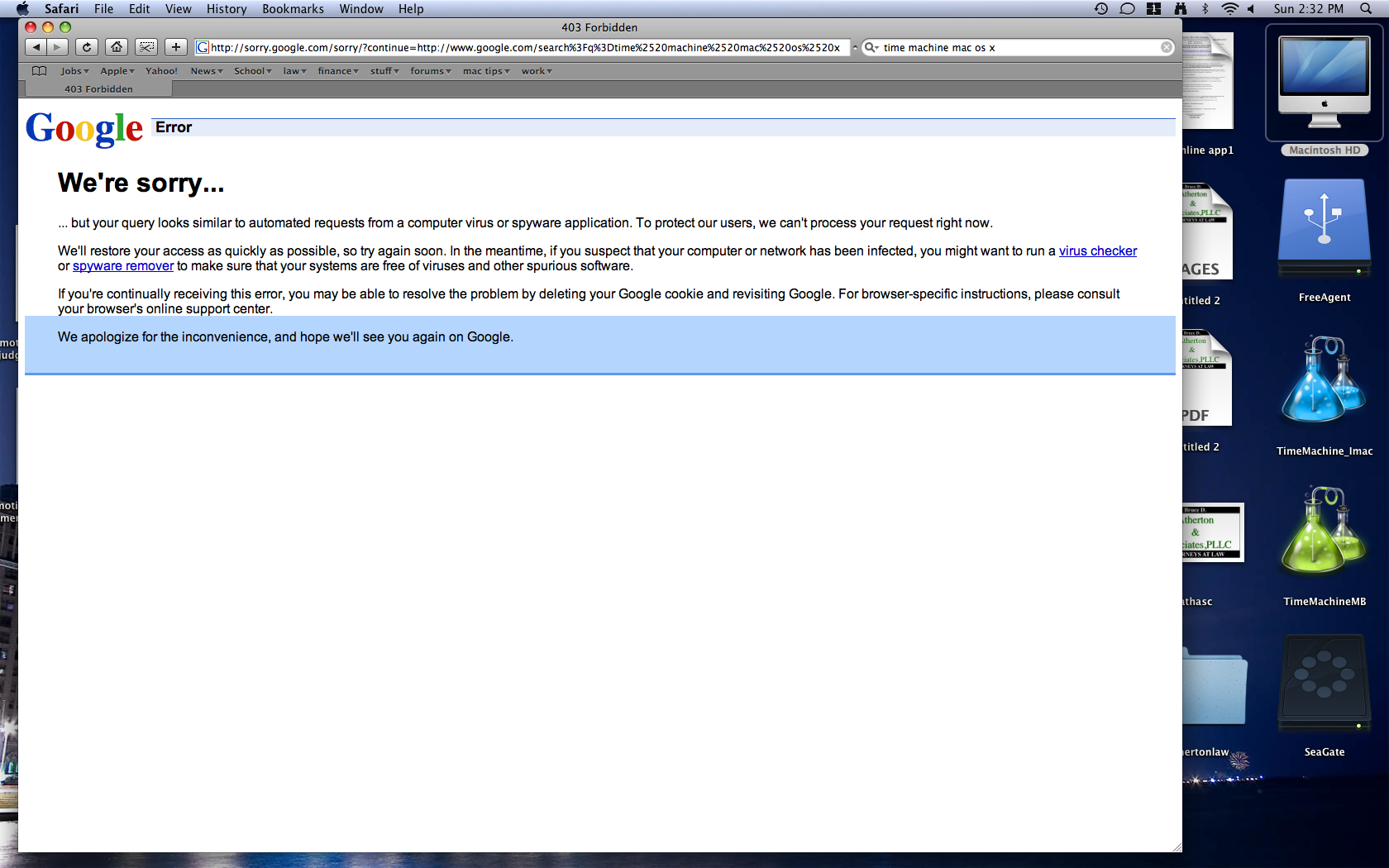Select the 403 Forbidden tab
This screenshot has width=1389, height=868.
[x=98, y=89]
